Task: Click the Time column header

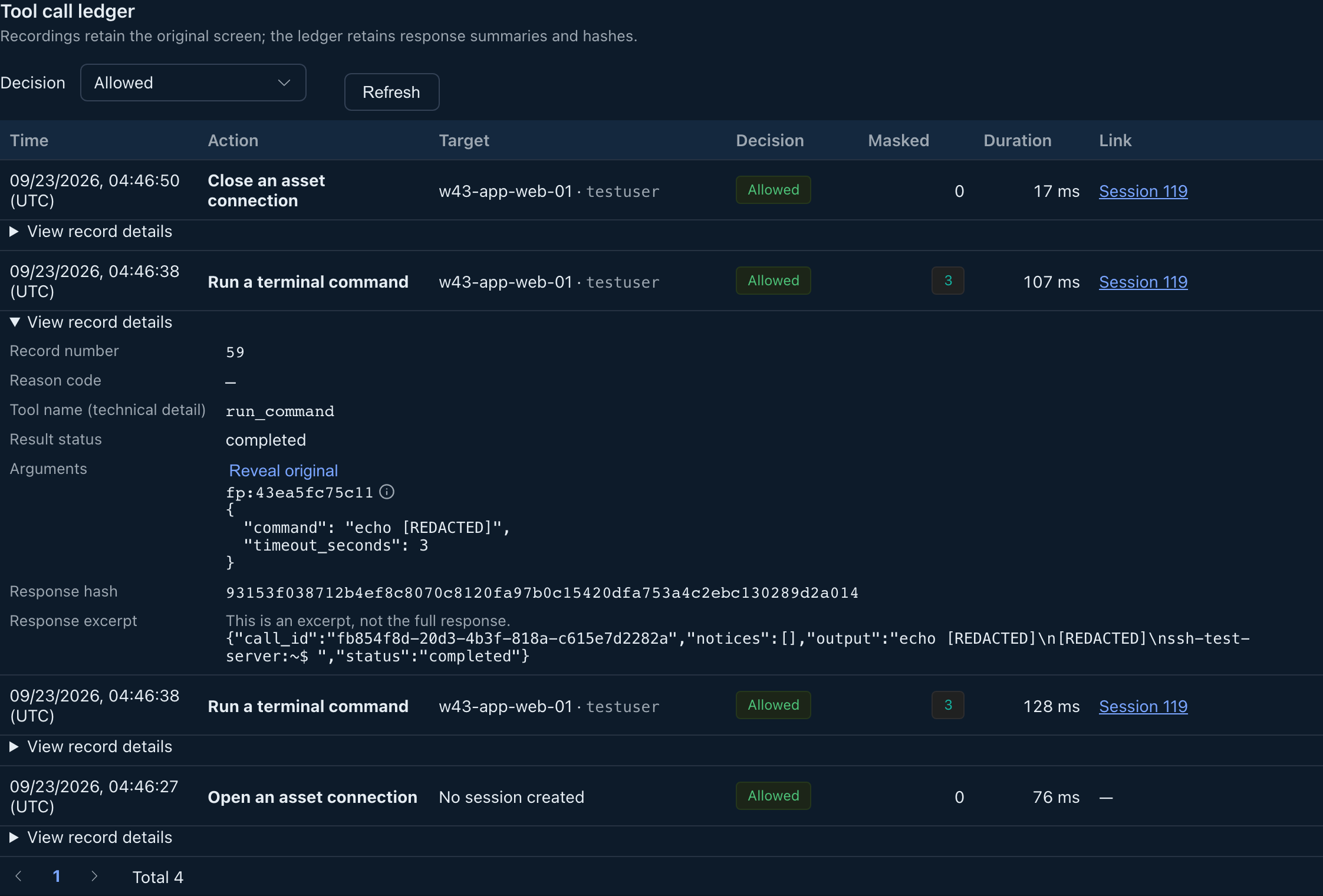Action: pos(29,140)
